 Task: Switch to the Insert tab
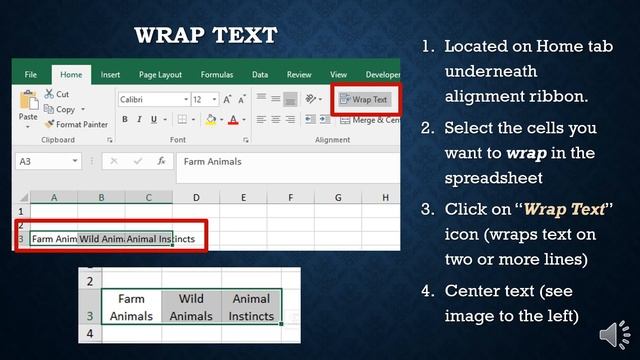pos(110,75)
